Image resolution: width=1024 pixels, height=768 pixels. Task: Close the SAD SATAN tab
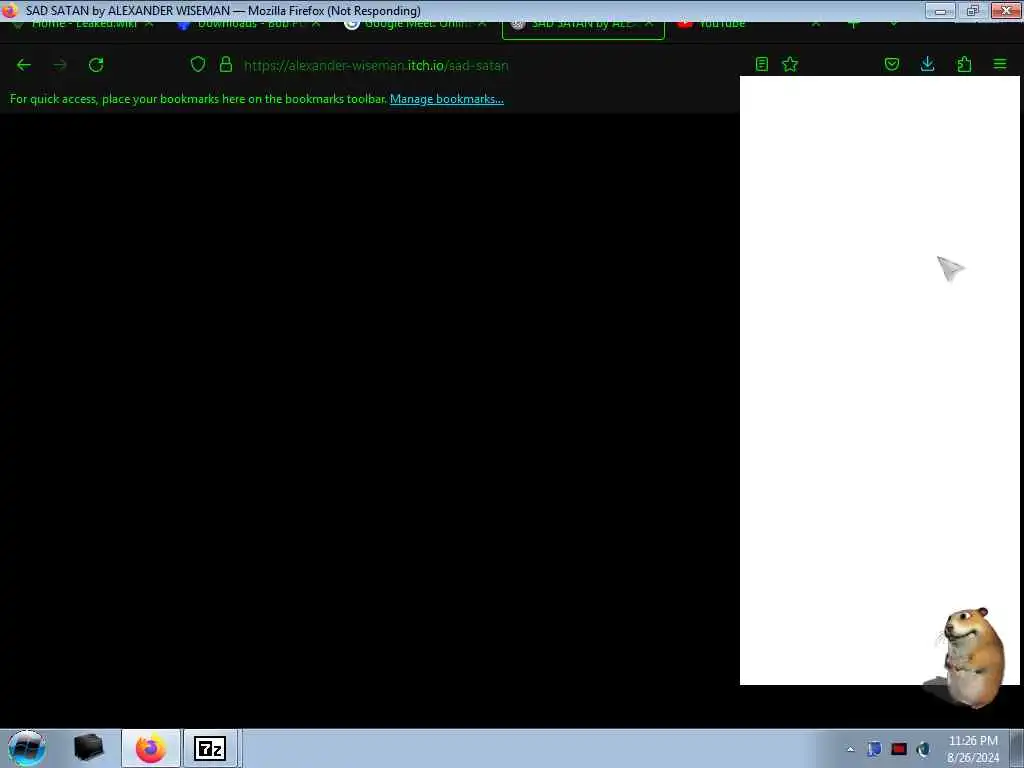(x=648, y=24)
